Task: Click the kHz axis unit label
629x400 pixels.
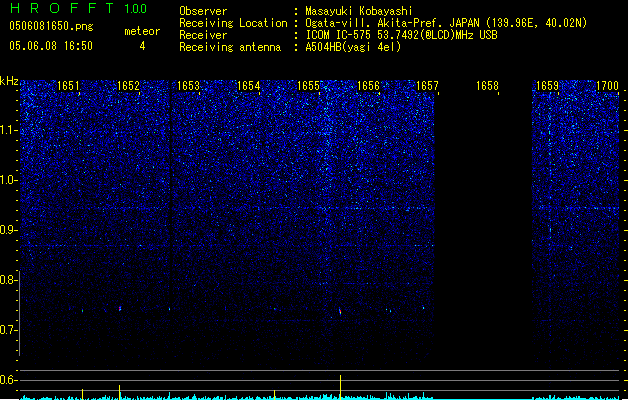Action: [x=9, y=81]
